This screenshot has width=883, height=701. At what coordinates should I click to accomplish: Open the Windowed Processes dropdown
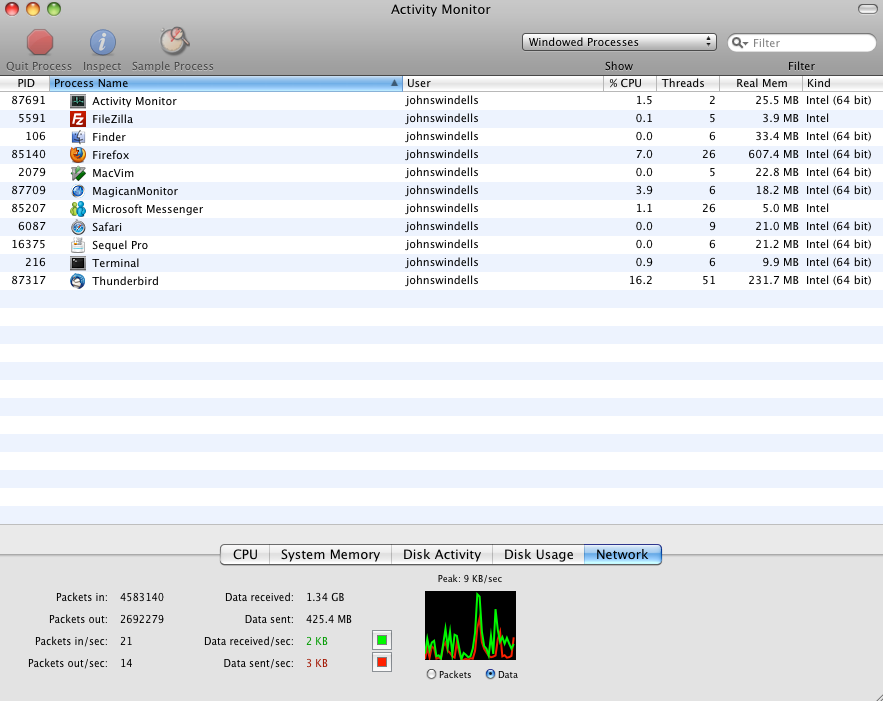point(619,42)
